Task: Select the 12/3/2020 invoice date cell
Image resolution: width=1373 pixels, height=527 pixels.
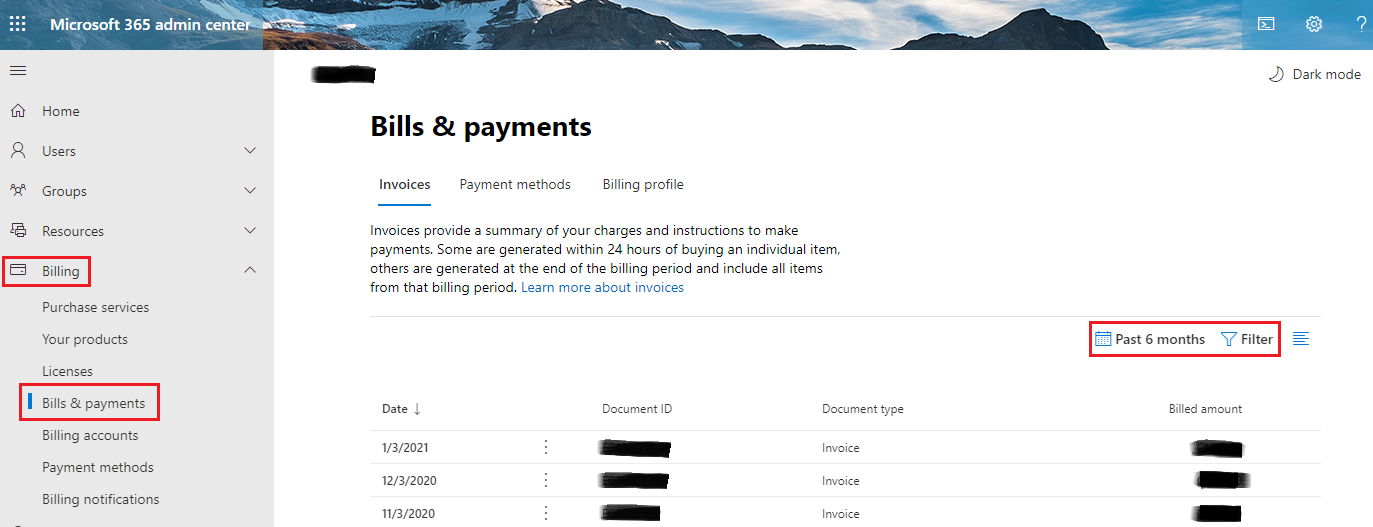Action: (x=409, y=481)
